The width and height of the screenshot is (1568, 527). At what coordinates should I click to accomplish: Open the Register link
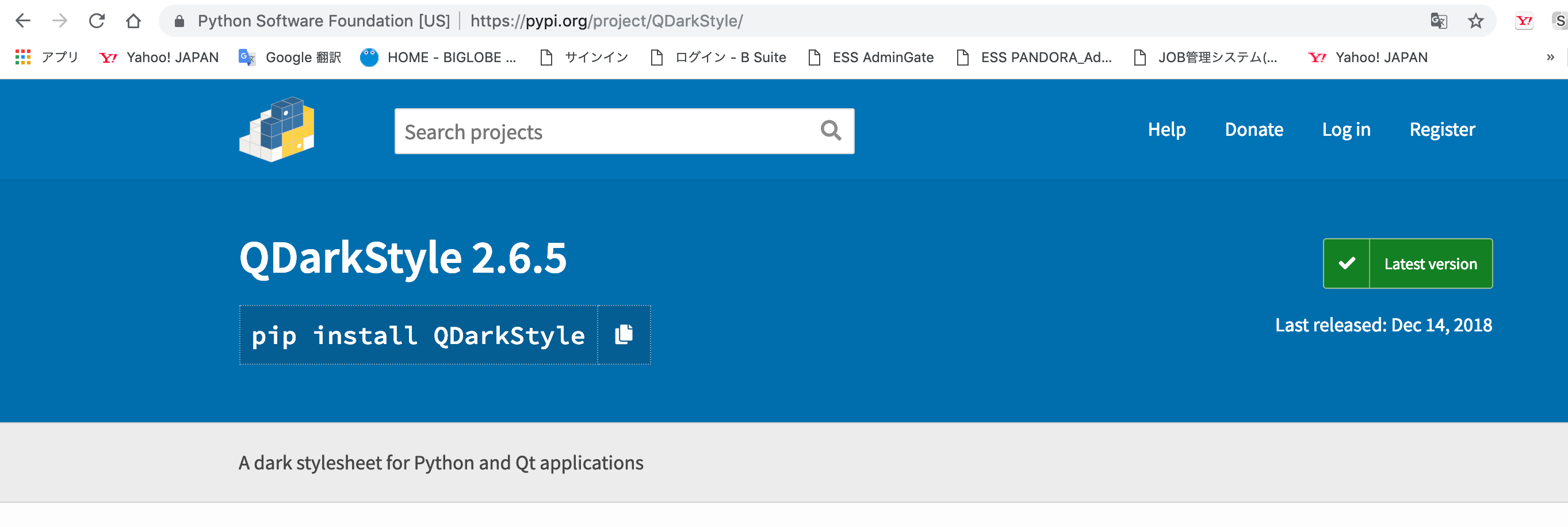(x=1442, y=129)
